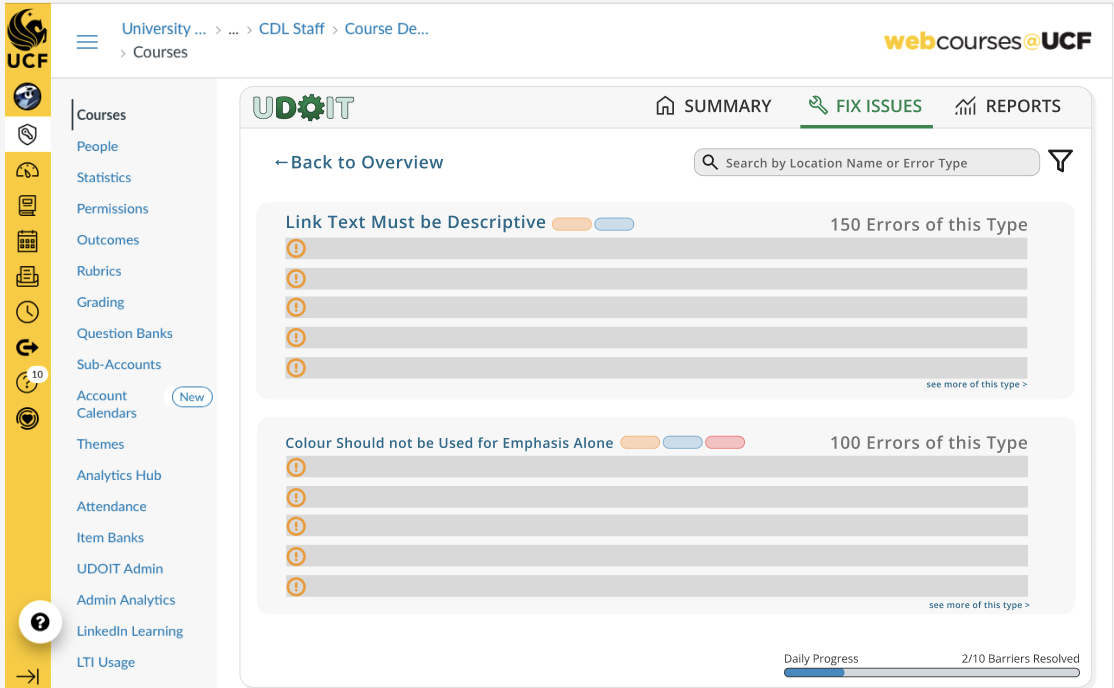This screenshot has height=688, width=1114.
Task: Select the Admin shield icon
Action: coord(28,134)
